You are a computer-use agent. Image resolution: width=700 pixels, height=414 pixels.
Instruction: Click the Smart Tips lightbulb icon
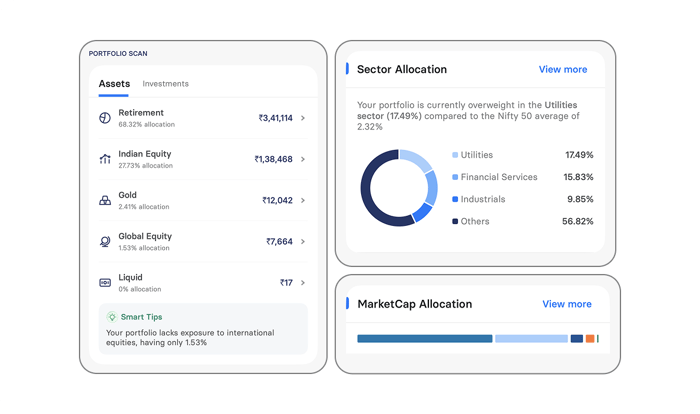click(112, 316)
